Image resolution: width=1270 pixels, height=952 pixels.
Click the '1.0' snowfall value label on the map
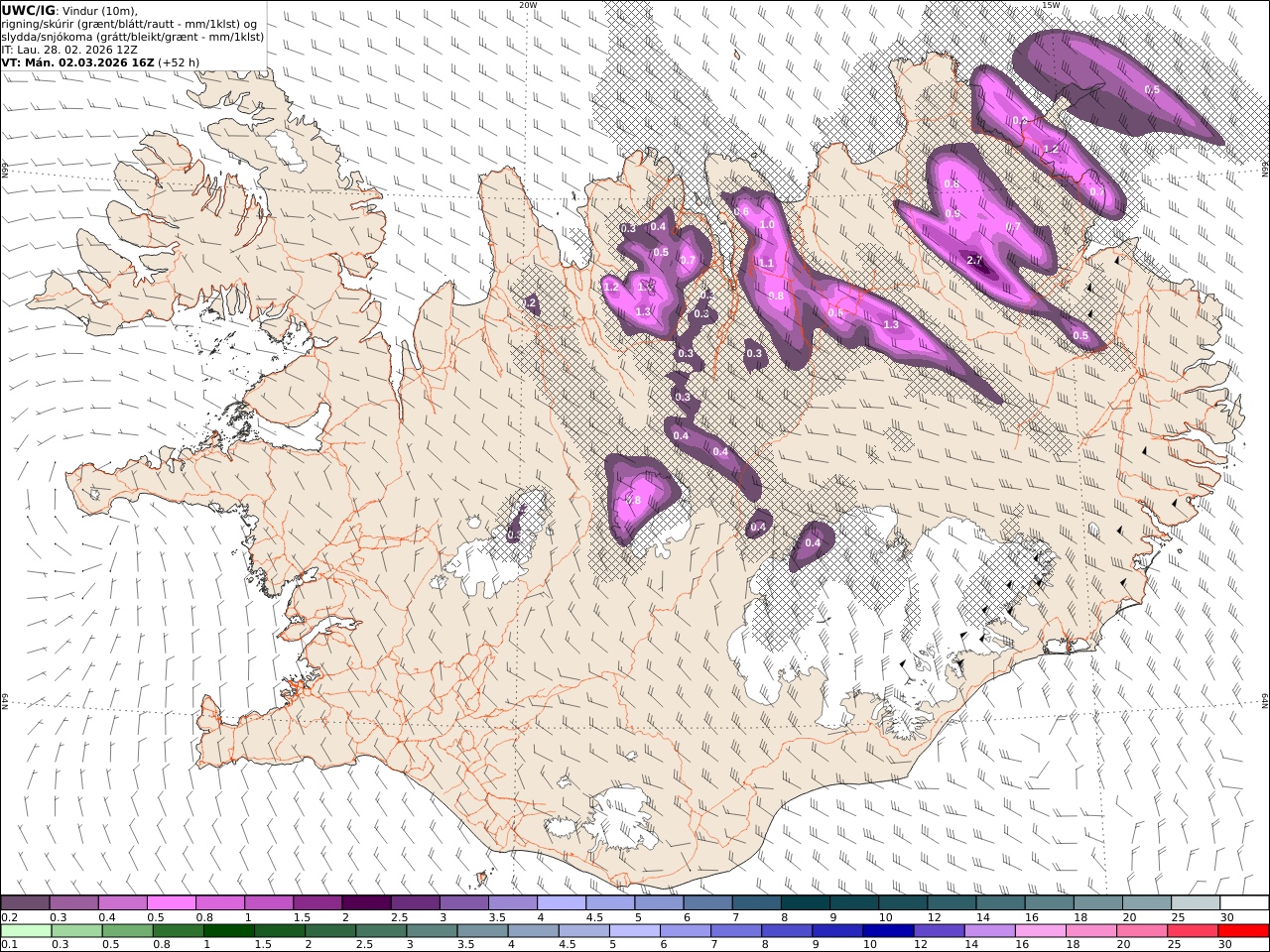click(766, 225)
